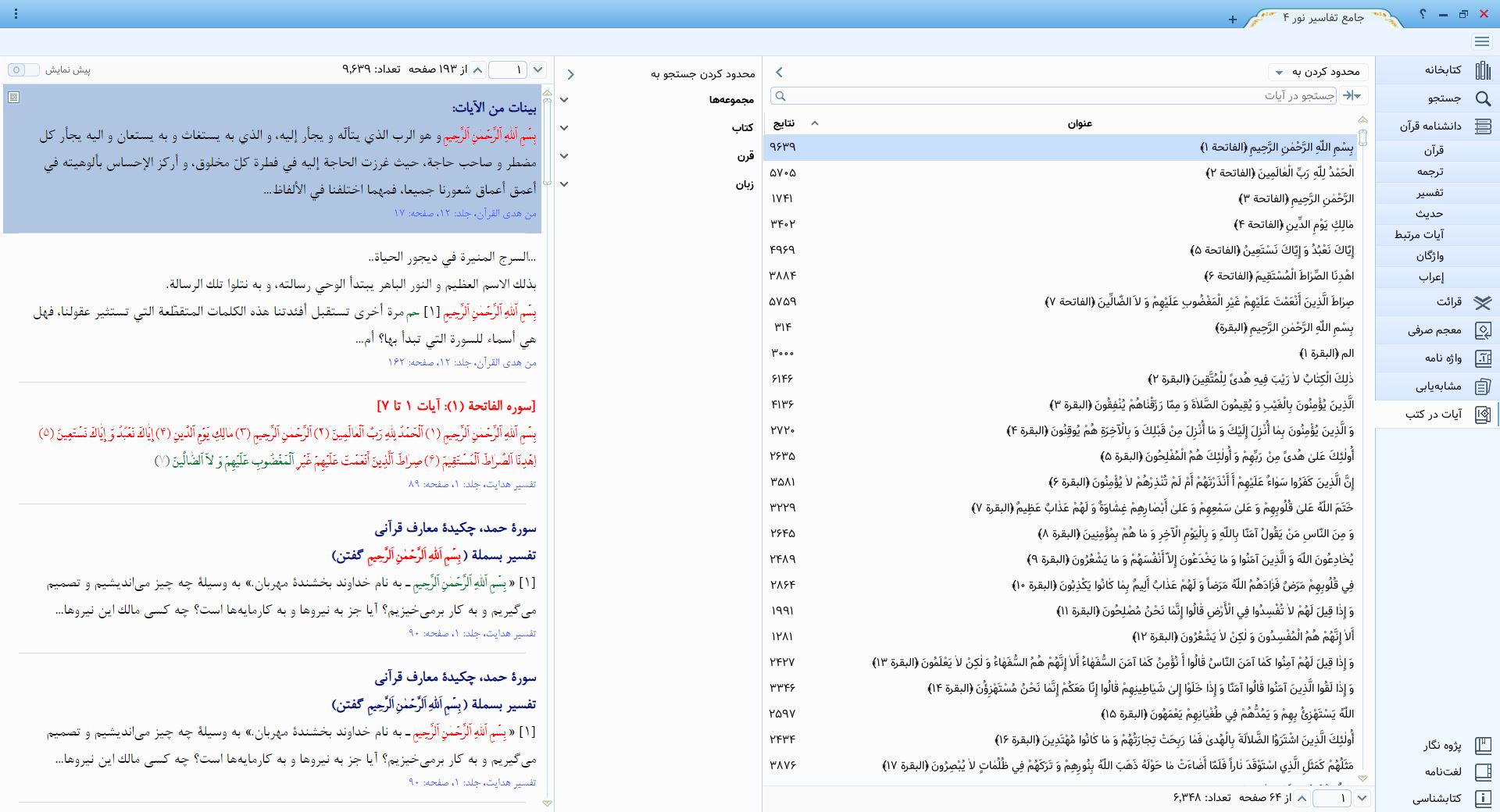Expand the زبان filter section

click(565, 184)
